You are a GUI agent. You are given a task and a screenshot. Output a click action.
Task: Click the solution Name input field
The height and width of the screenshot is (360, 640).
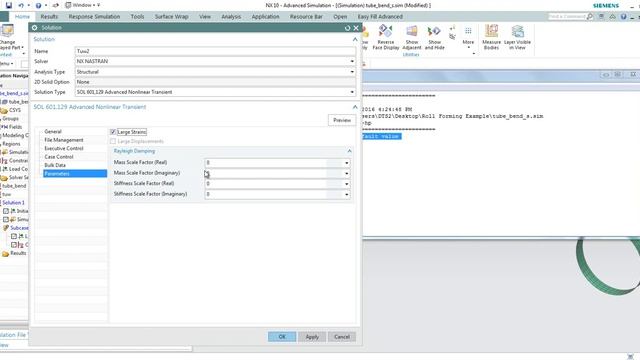[x=215, y=51]
